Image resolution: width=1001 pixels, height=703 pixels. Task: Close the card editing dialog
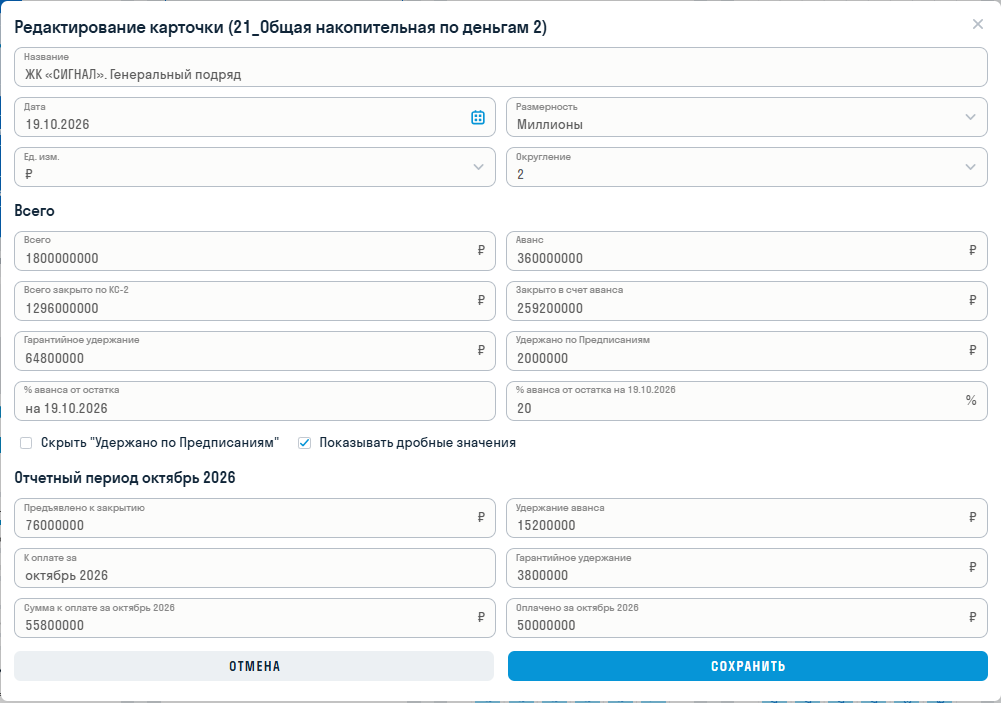(977, 24)
